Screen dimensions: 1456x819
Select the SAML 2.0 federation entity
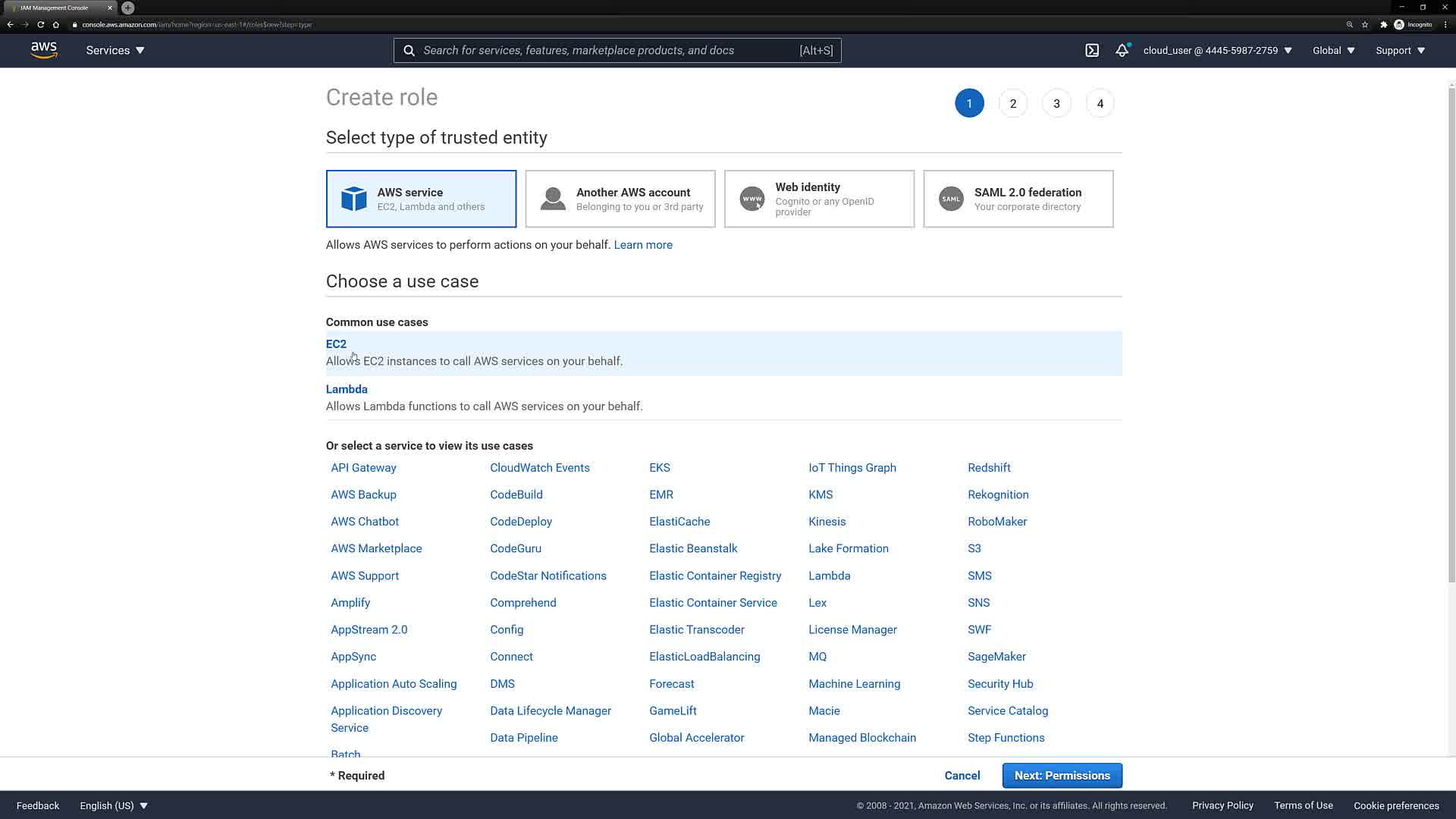[x=1018, y=199]
